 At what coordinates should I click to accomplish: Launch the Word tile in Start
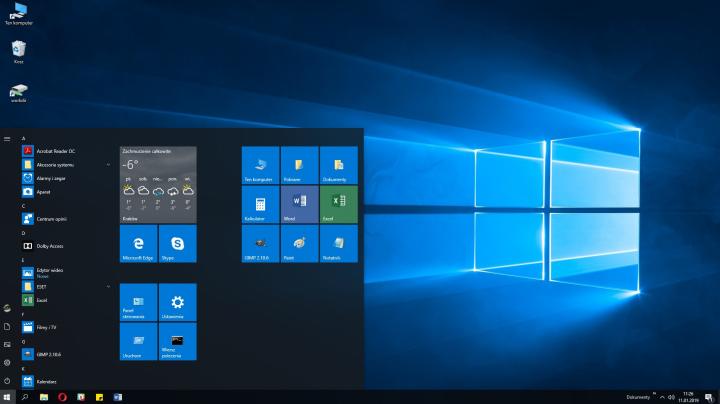pyautogui.click(x=299, y=204)
